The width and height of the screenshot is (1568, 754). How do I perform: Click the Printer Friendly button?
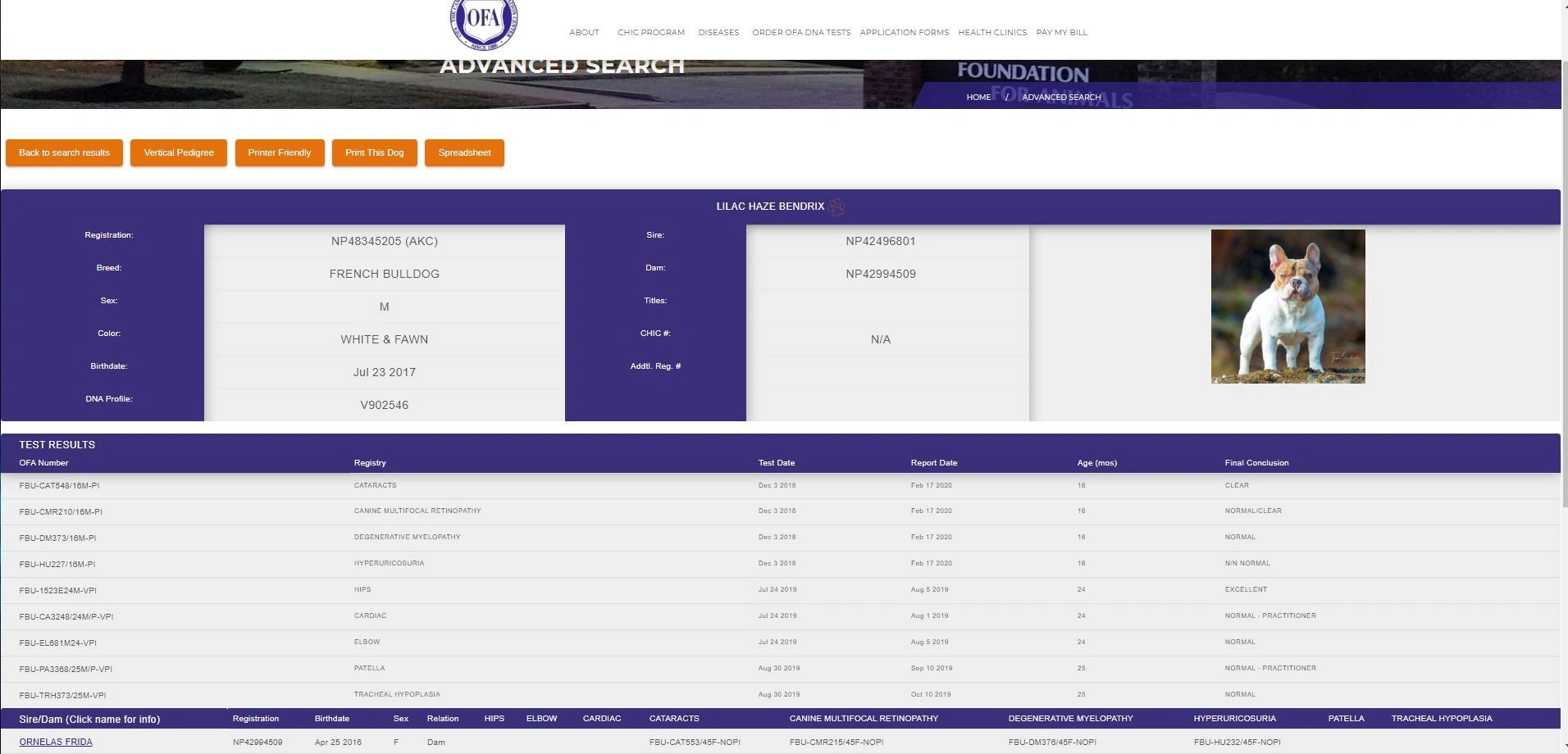pyautogui.click(x=280, y=153)
